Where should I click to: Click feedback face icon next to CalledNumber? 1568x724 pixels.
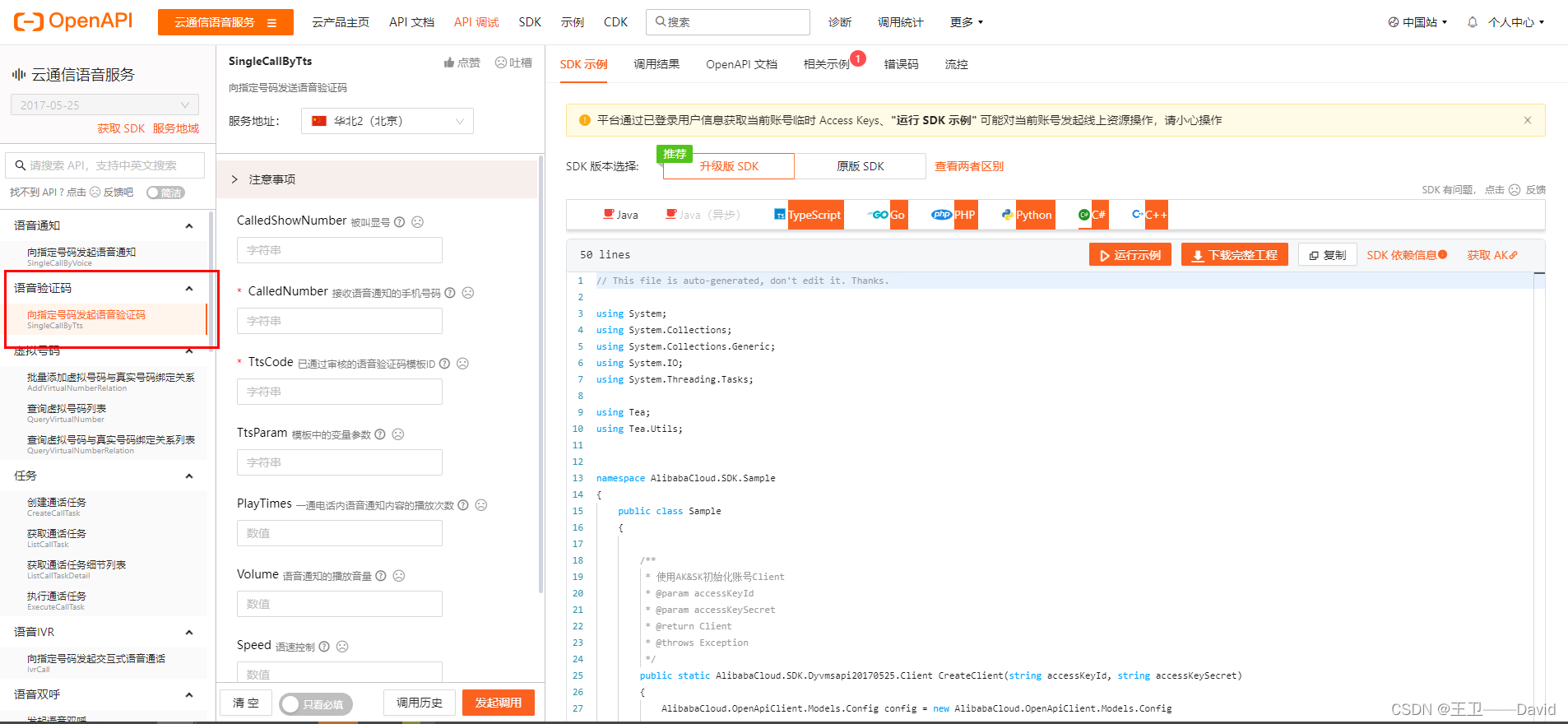pos(468,293)
